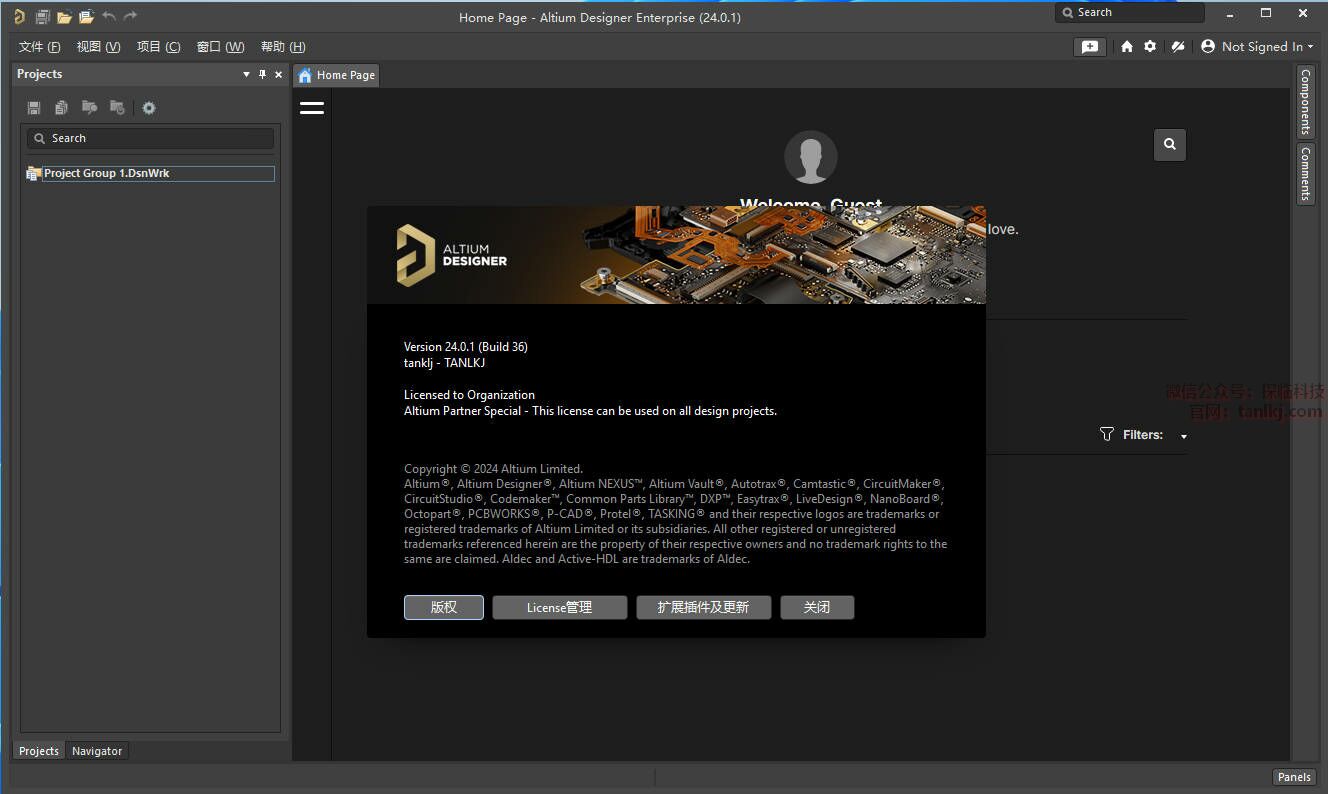Click the 版权 button in the About dialog
Image resolution: width=1328 pixels, height=794 pixels.
click(444, 607)
